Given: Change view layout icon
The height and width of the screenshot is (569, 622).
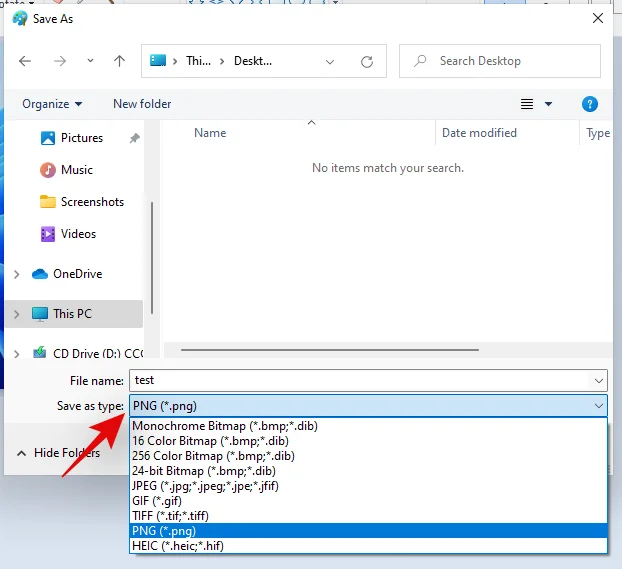Looking at the screenshot, I should pyautogui.click(x=527, y=104).
